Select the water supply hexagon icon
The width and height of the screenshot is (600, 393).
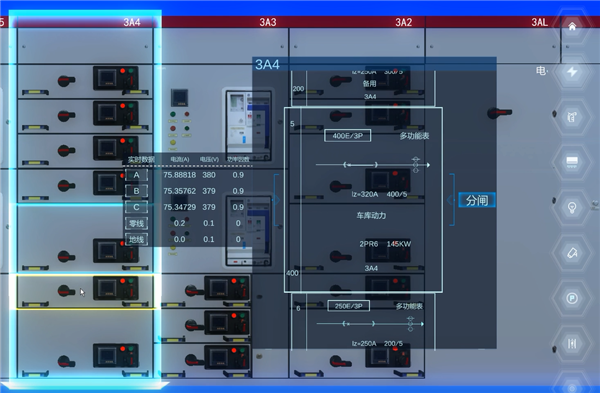(572, 117)
